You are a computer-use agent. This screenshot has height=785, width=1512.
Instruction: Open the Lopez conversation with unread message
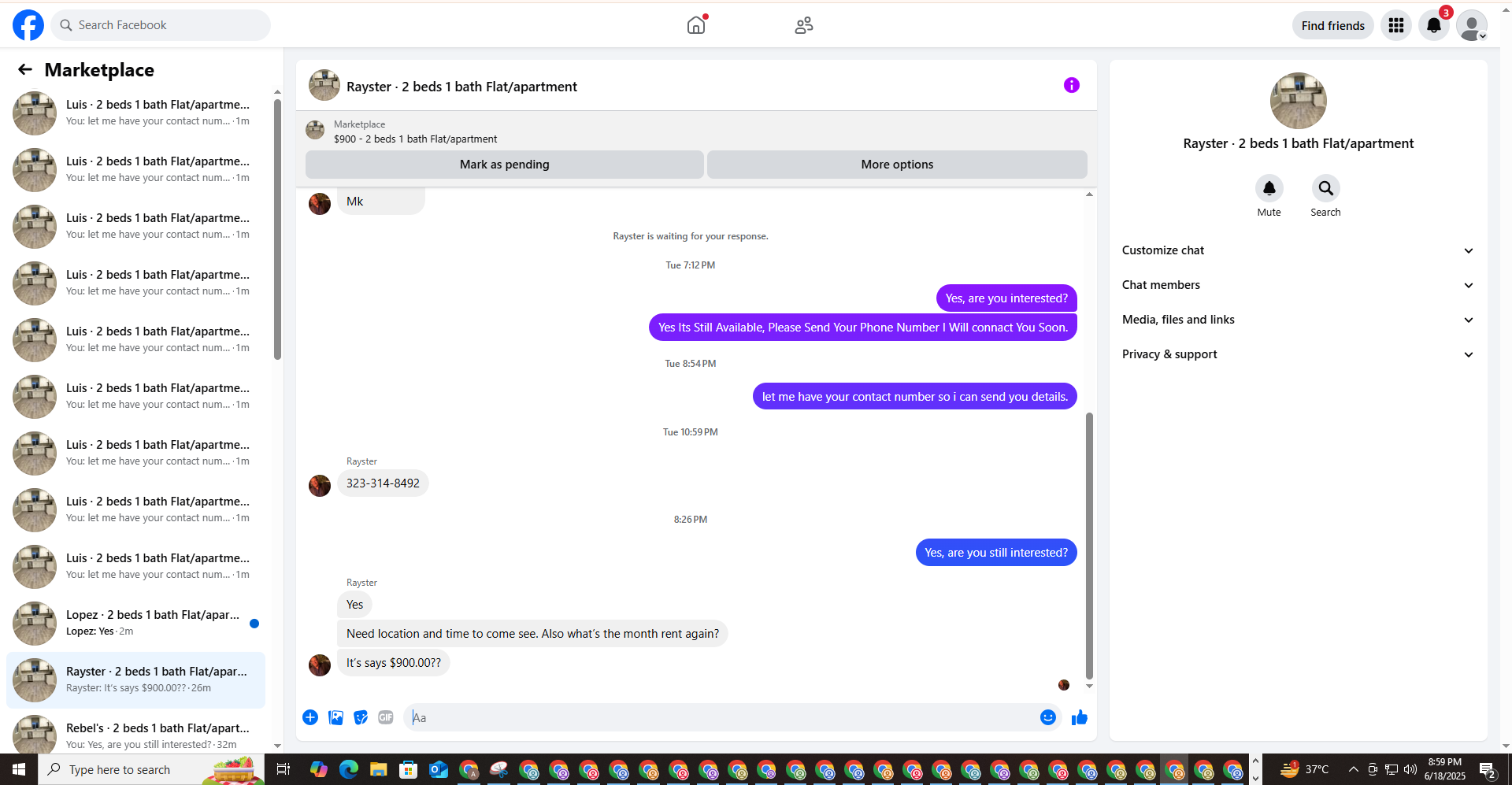pos(135,623)
